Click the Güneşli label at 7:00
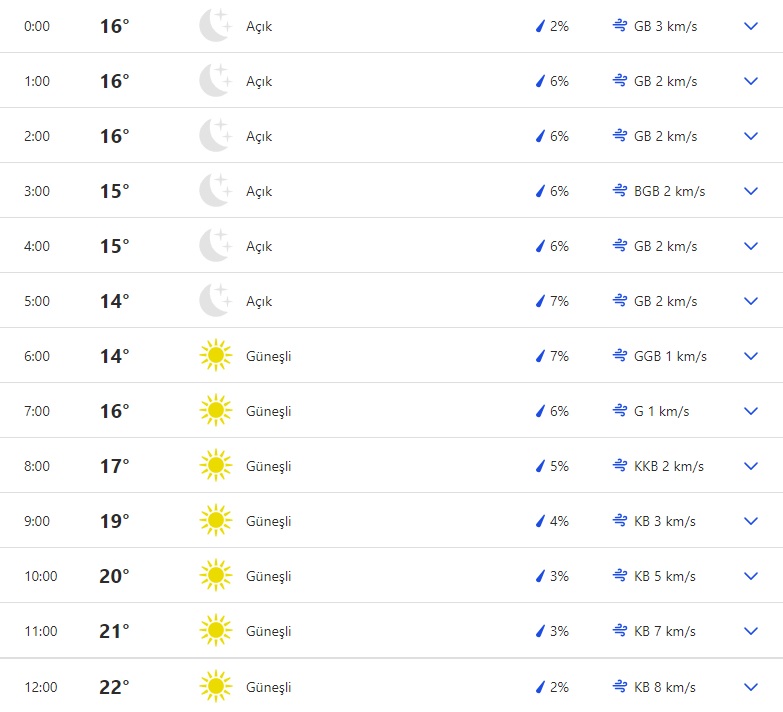This screenshot has width=783, height=712. coord(268,411)
